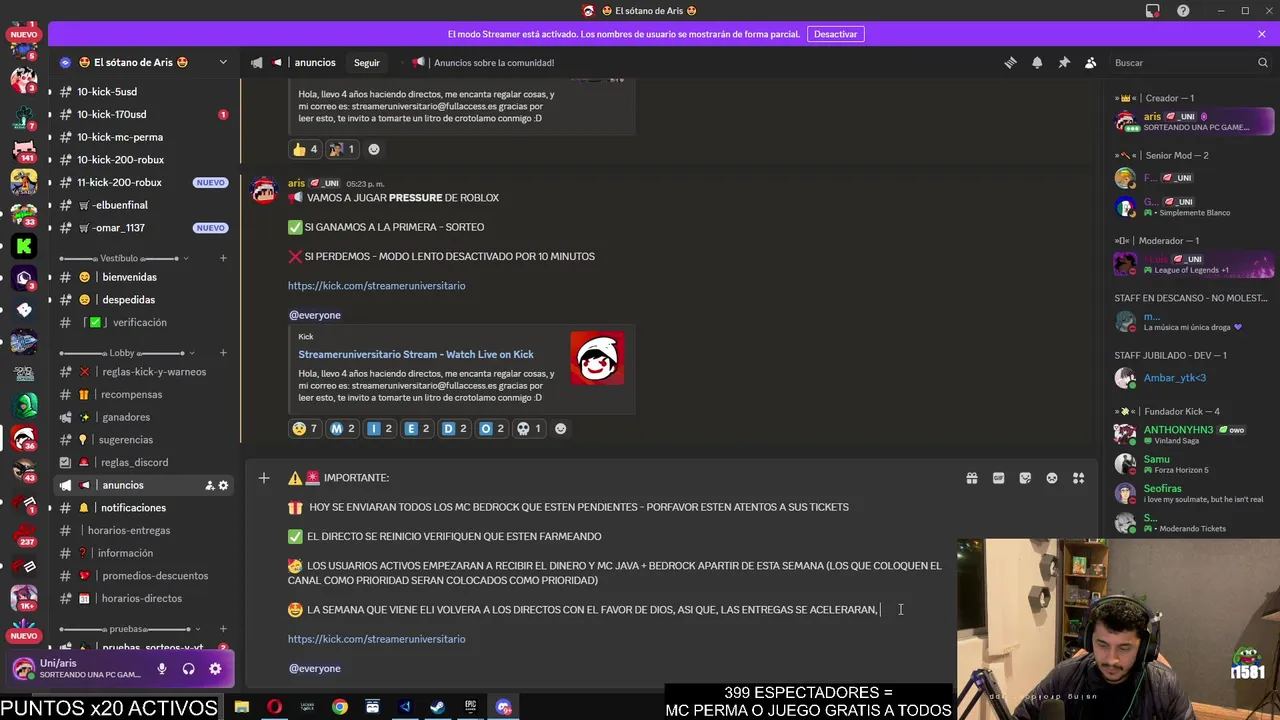The height and width of the screenshot is (720, 1280).
Task: Open notification settings bell icon
Action: pyautogui.click(x=1037, y=62)
